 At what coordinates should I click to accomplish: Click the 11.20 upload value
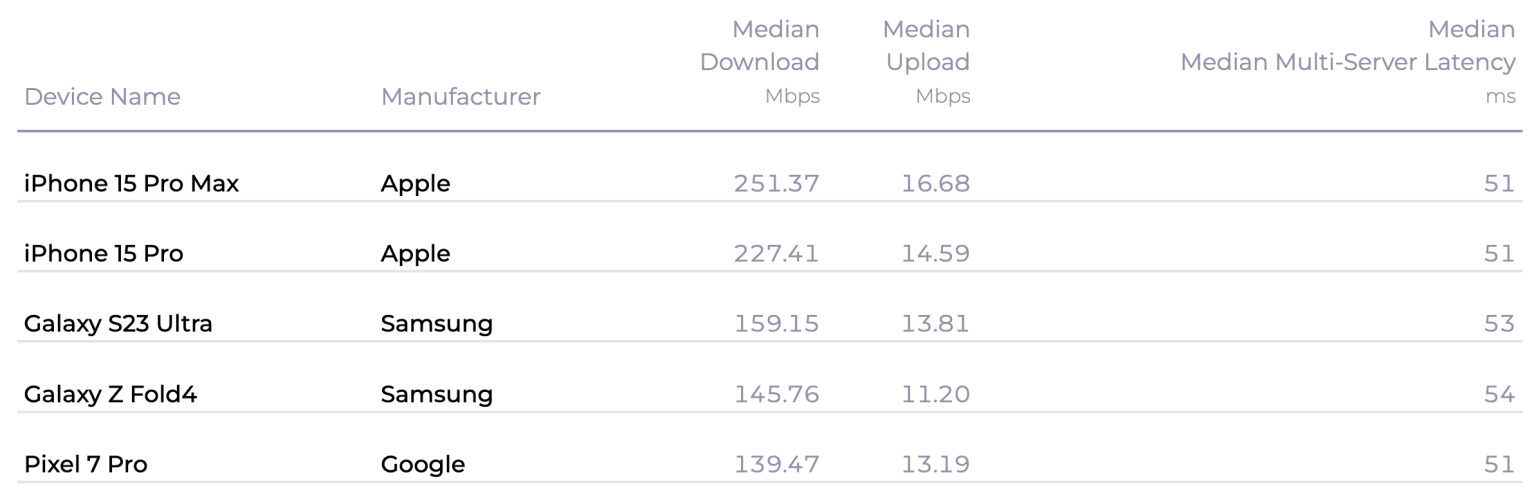[935, 394]
